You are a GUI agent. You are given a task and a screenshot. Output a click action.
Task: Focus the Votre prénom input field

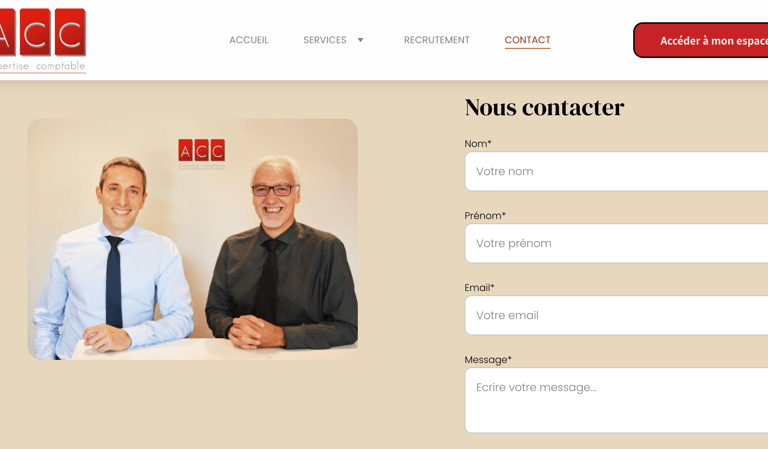click(x=616, y=243)
